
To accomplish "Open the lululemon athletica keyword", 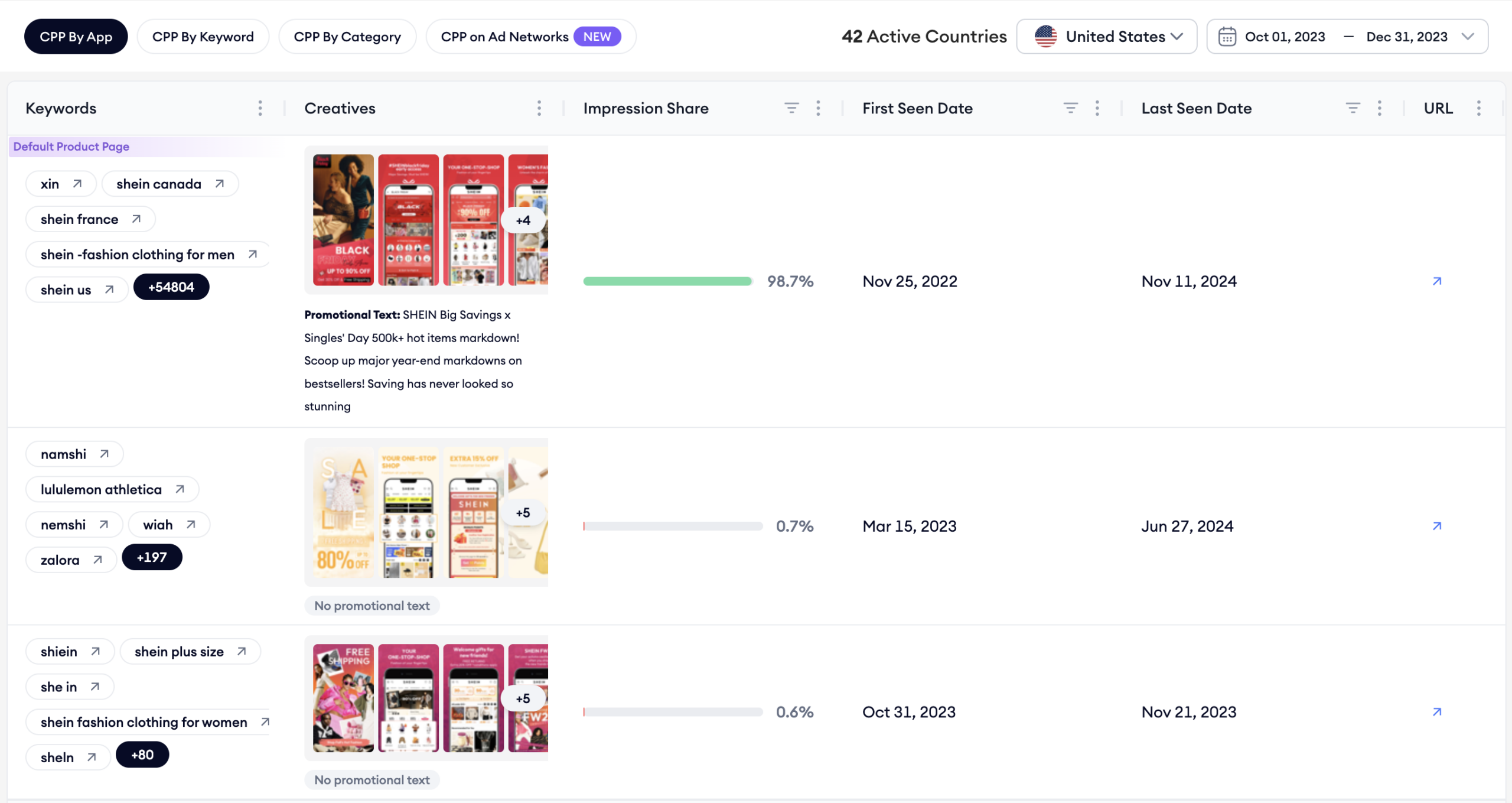I will (x=112, y=489).
